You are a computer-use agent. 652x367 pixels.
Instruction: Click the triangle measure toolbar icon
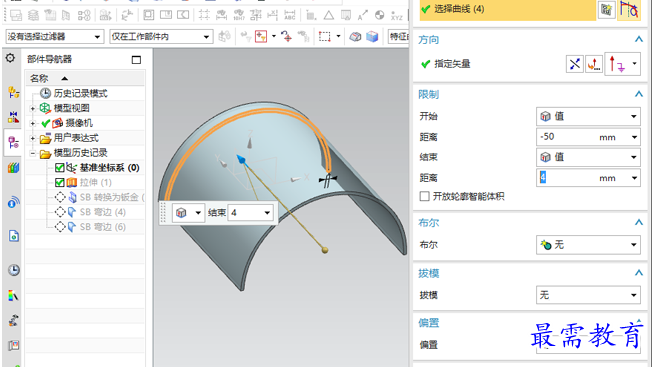tap(328, 15)
